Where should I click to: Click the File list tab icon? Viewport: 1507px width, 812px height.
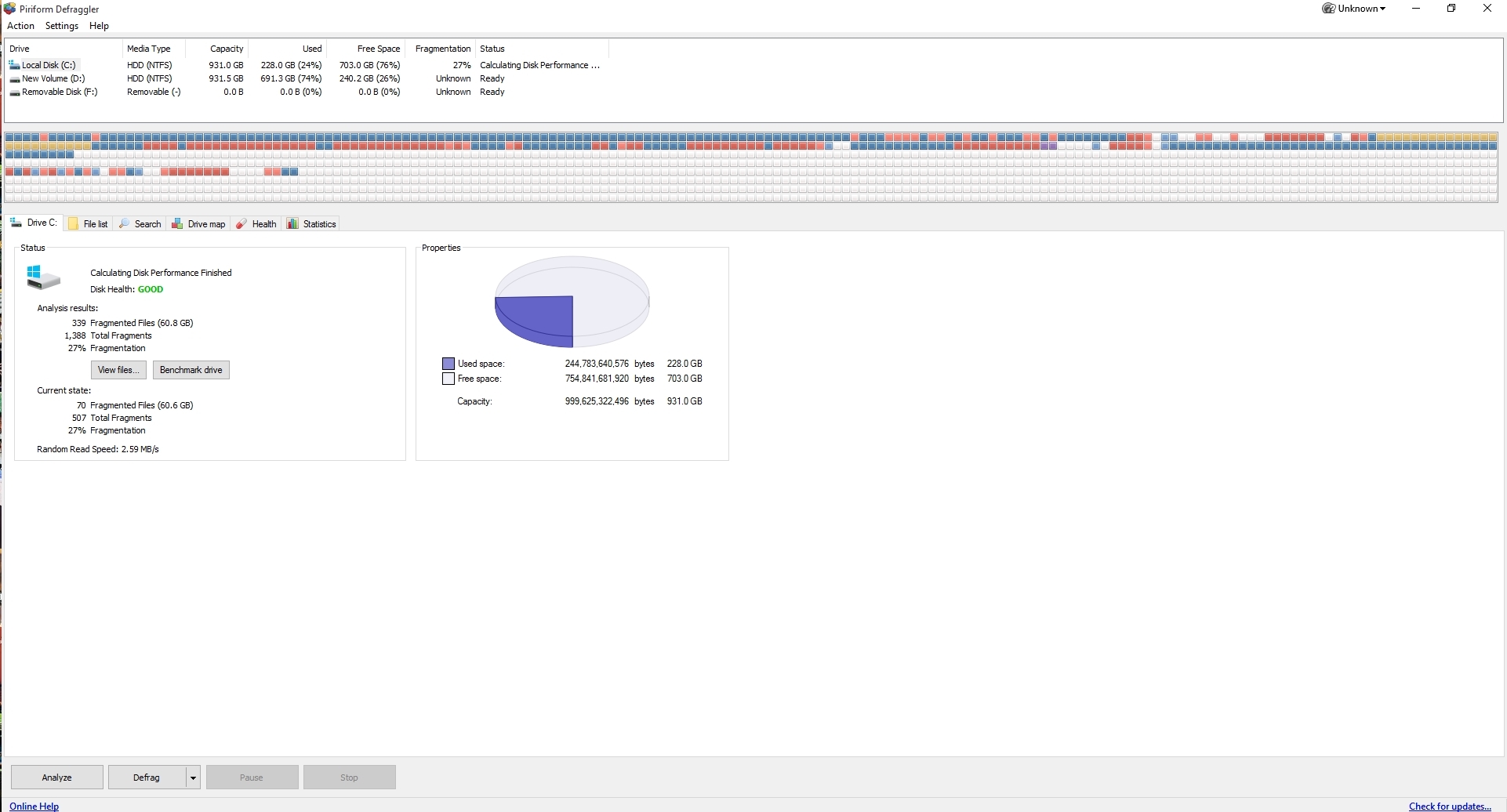point(73,223)
